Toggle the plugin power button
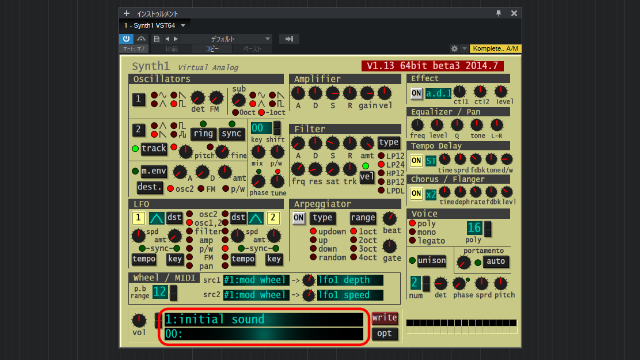This screenshot has height=360, width=640. click(126, 39)
